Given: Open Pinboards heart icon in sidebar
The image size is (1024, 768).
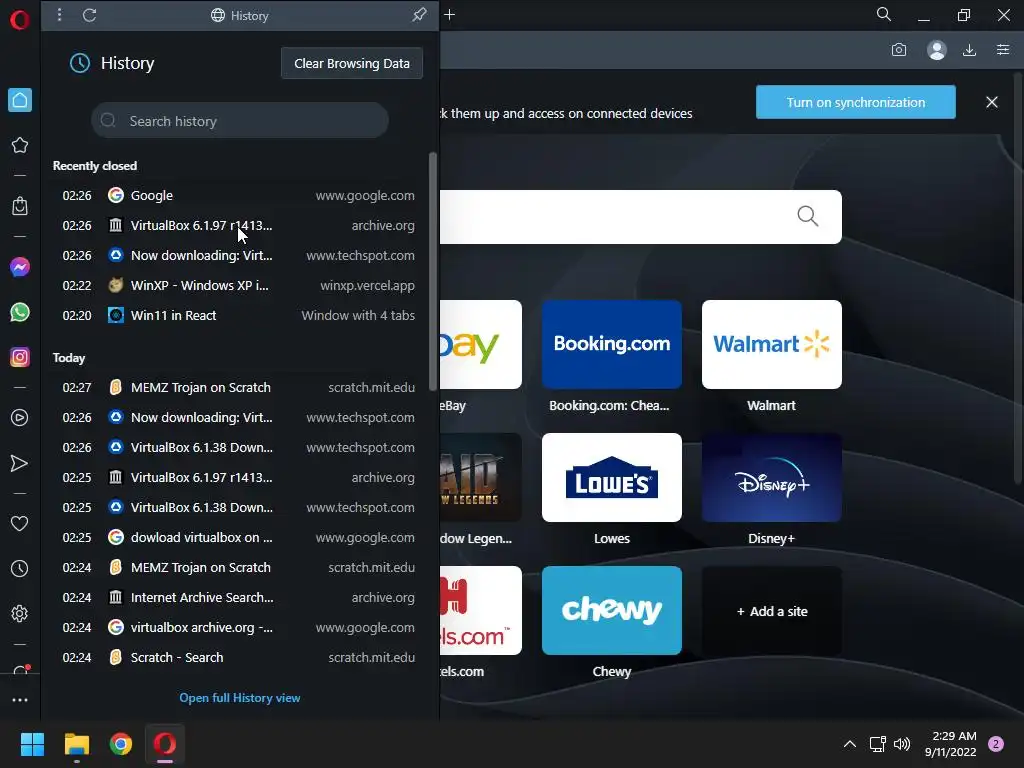Looking at the screenshot, I should tap(20, 523).
